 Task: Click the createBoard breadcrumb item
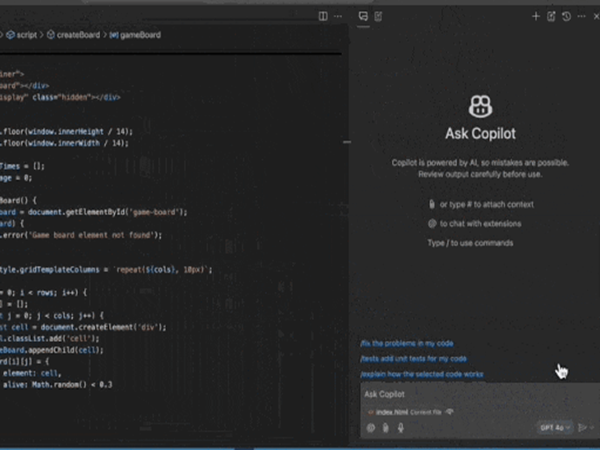[78, 35]
